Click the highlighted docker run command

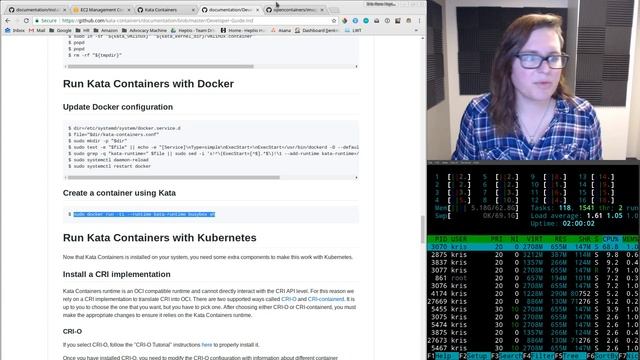144,214
